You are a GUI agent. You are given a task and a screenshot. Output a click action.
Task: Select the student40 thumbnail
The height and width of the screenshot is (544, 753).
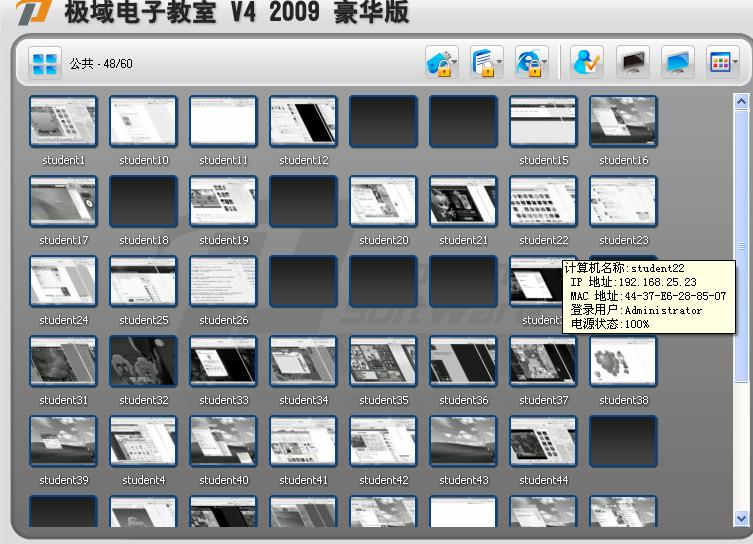pos(223,441)
